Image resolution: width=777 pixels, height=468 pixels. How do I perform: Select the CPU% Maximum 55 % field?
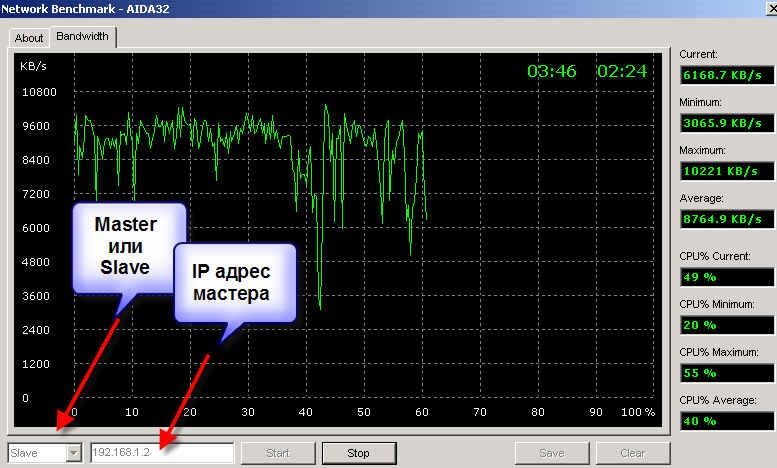click(x=725, y=373)
